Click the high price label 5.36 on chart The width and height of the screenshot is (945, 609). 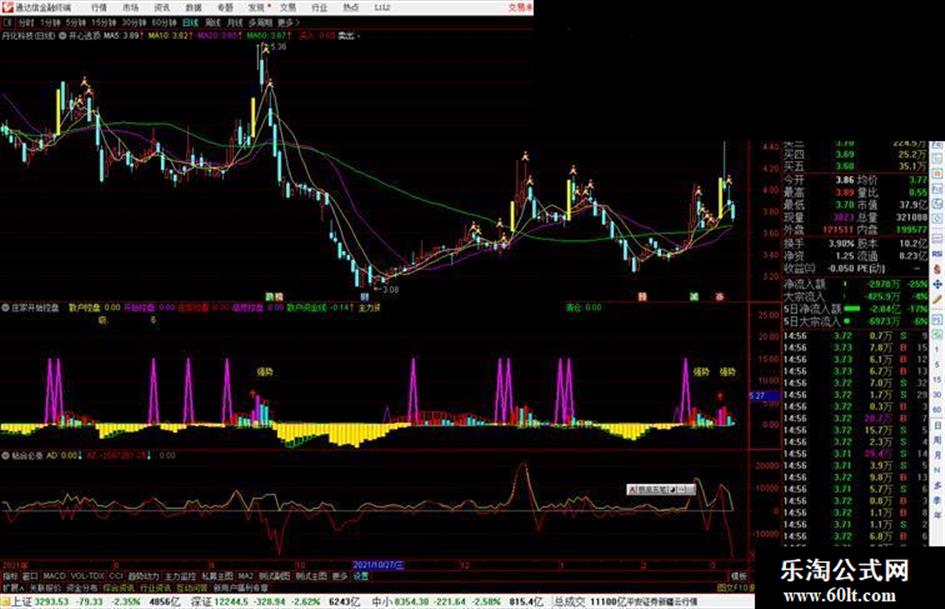point(279,46)
